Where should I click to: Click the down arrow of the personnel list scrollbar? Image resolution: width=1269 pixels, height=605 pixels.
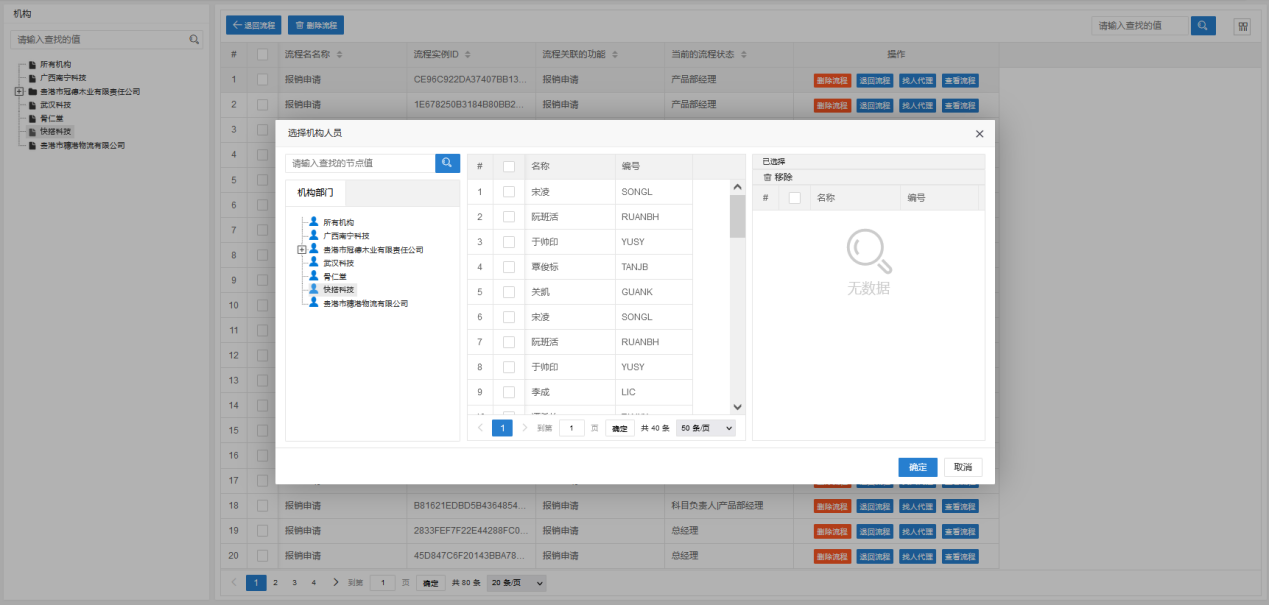(738, 407)
